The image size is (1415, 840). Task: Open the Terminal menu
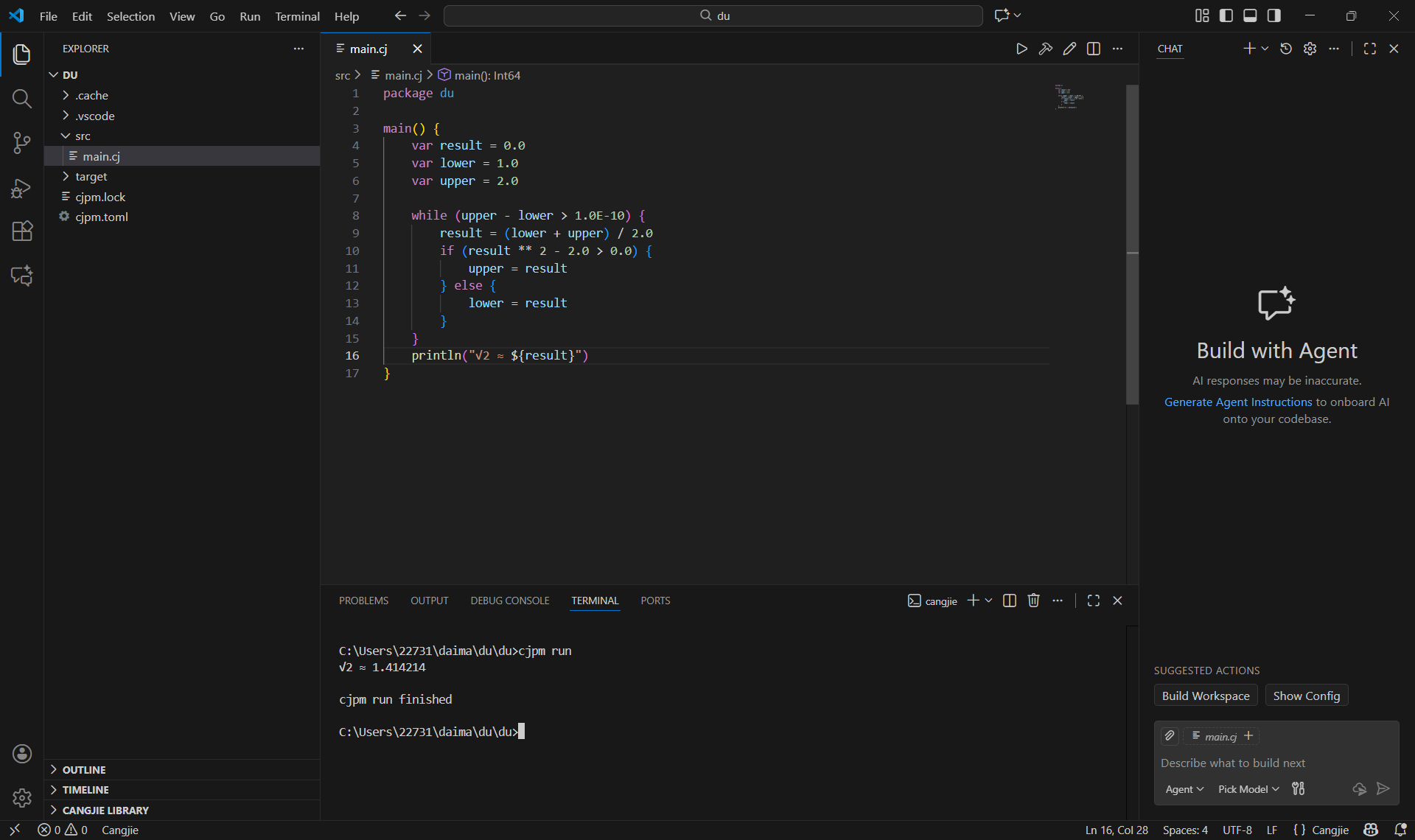coord(297,16)
